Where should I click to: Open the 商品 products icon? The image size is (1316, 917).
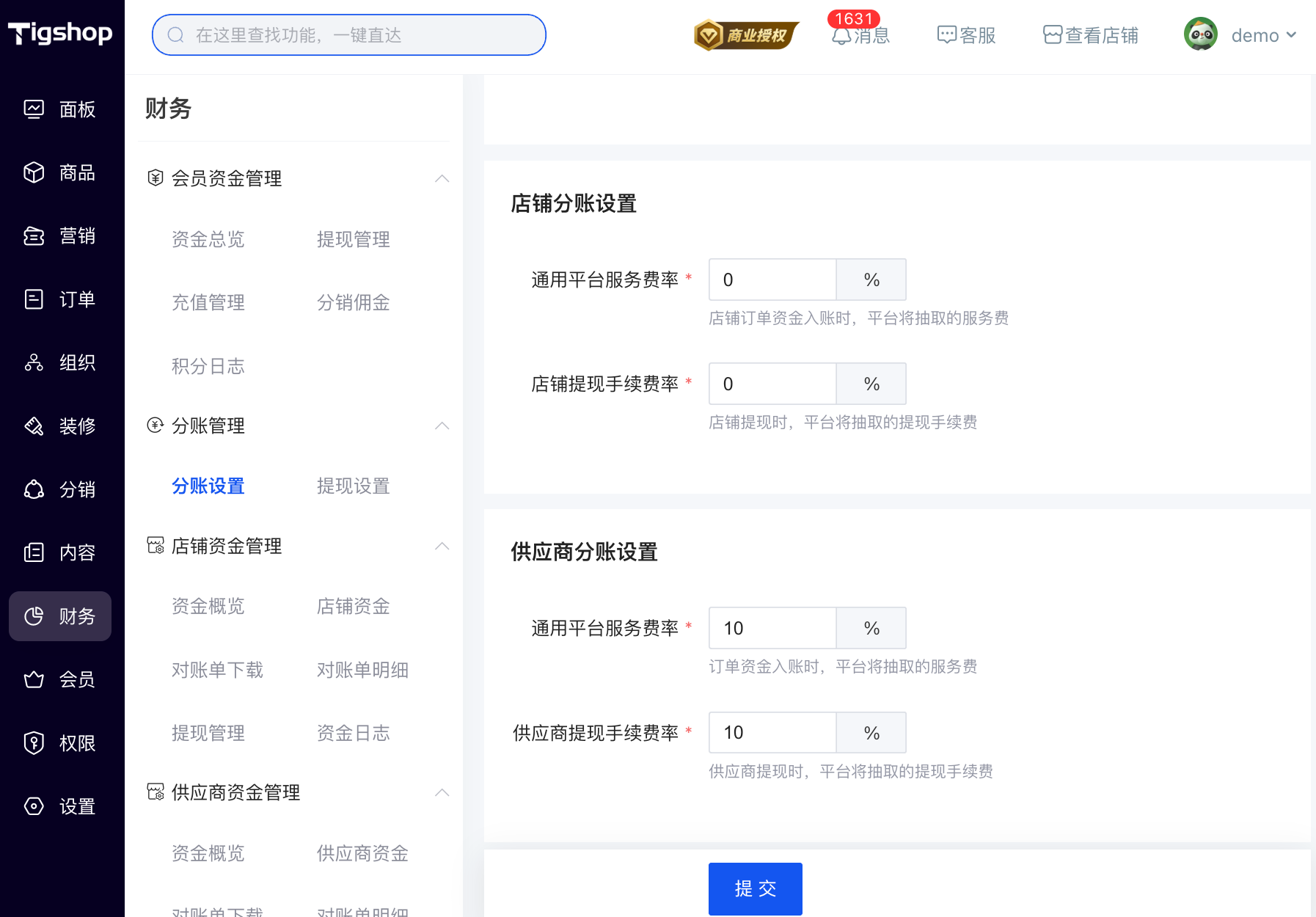pyautogui.click(x=34, y=172)
